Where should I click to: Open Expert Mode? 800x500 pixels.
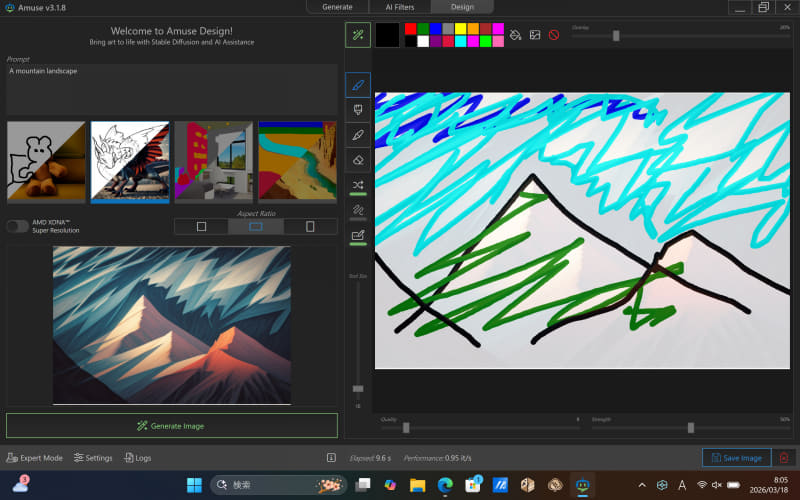coord(34,458)
